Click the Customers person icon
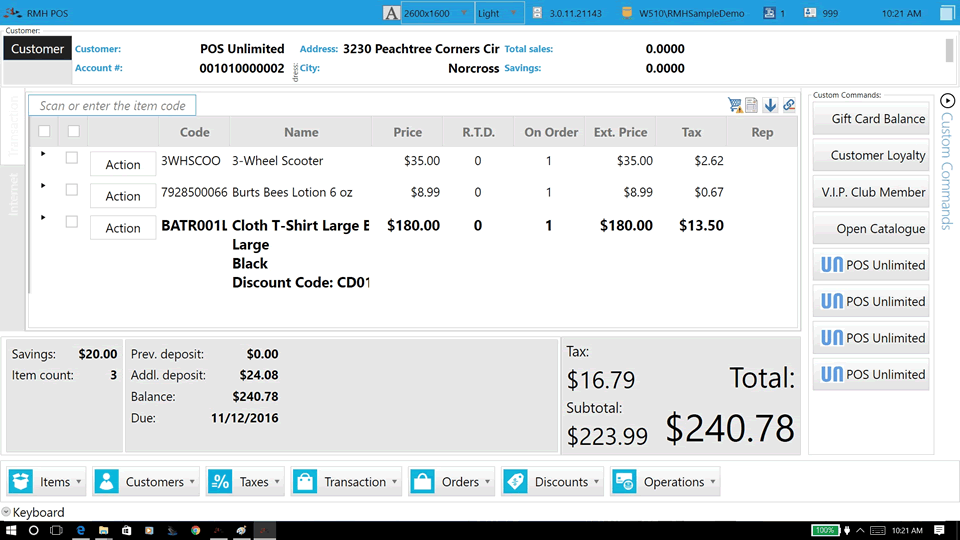Viewport: 960px width, 540px height. [107, 482]
